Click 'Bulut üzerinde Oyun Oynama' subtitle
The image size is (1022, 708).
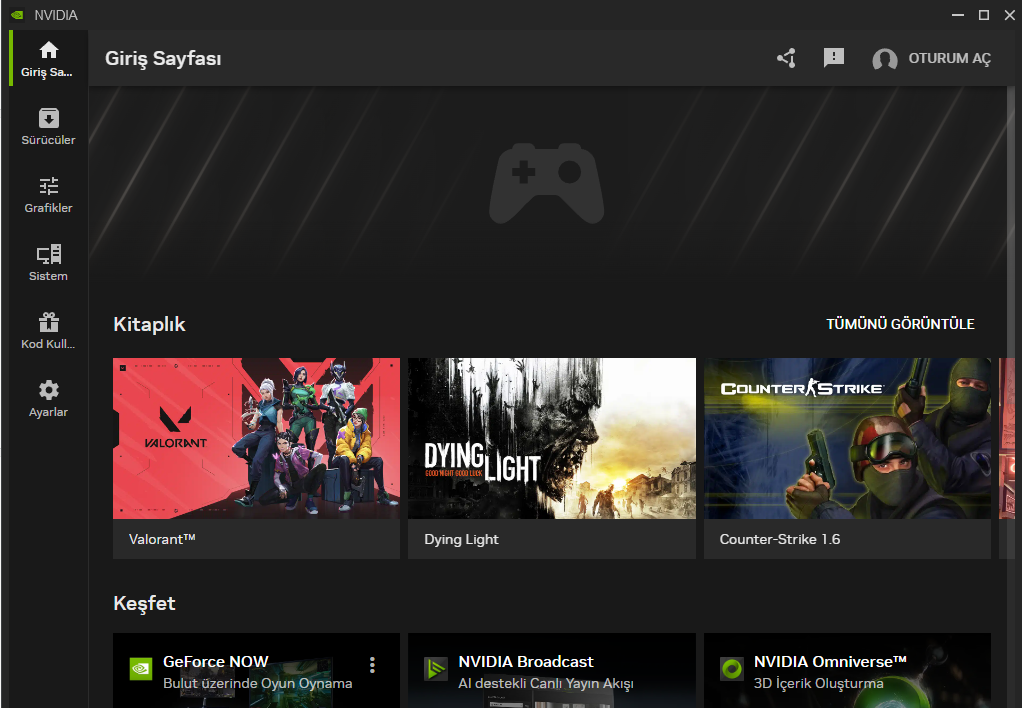tap(257, 683)
